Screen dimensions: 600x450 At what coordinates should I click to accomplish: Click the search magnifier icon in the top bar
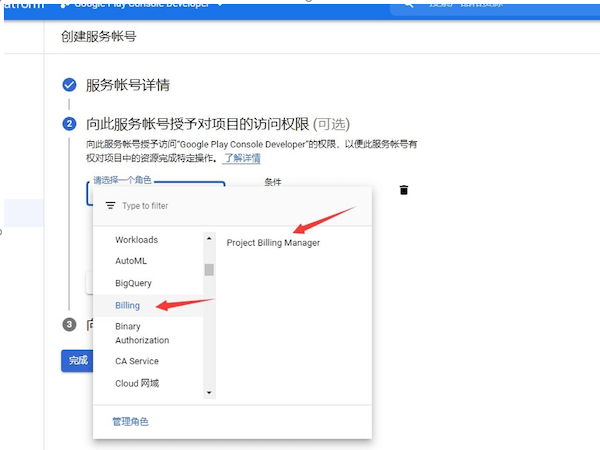408,5
